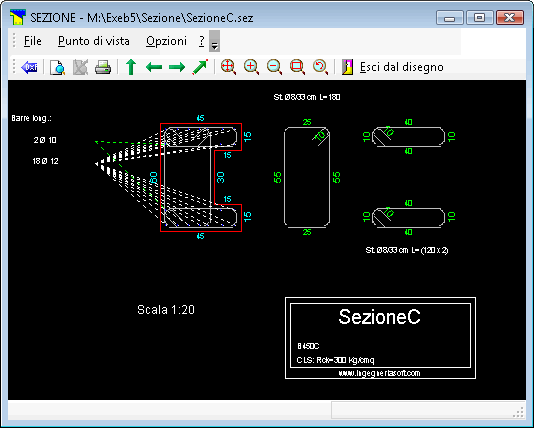Click the green right arrow view icon

click(177, 67)
